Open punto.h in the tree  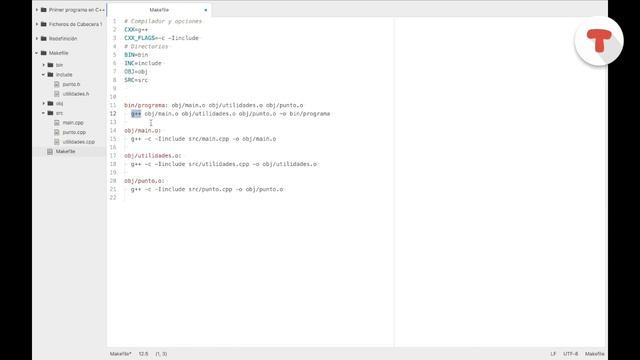click(x=71, y=84)
